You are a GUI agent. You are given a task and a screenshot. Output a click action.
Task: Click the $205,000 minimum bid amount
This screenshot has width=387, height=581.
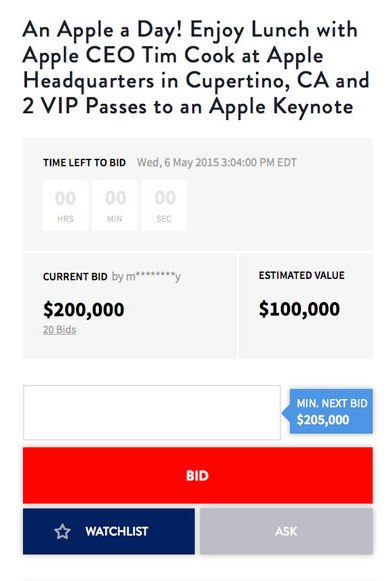[x=323, y=420]
